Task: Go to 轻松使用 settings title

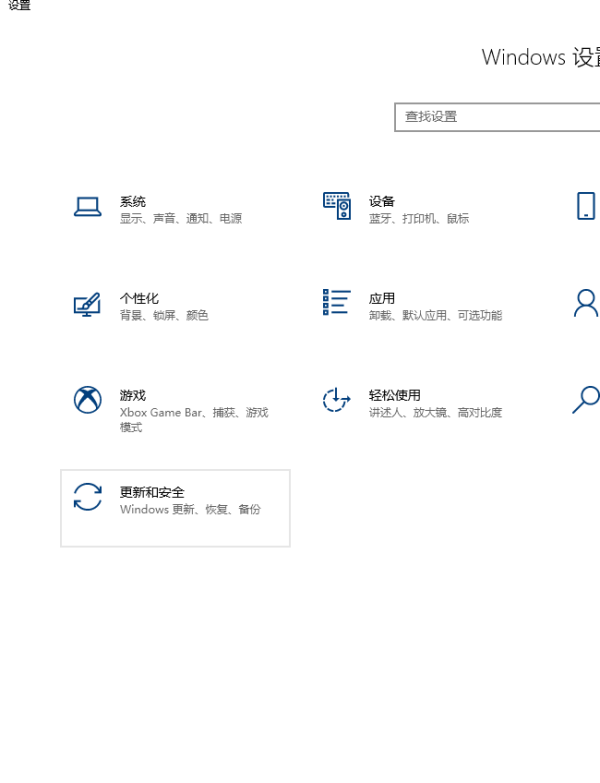Action: [395, 396]
